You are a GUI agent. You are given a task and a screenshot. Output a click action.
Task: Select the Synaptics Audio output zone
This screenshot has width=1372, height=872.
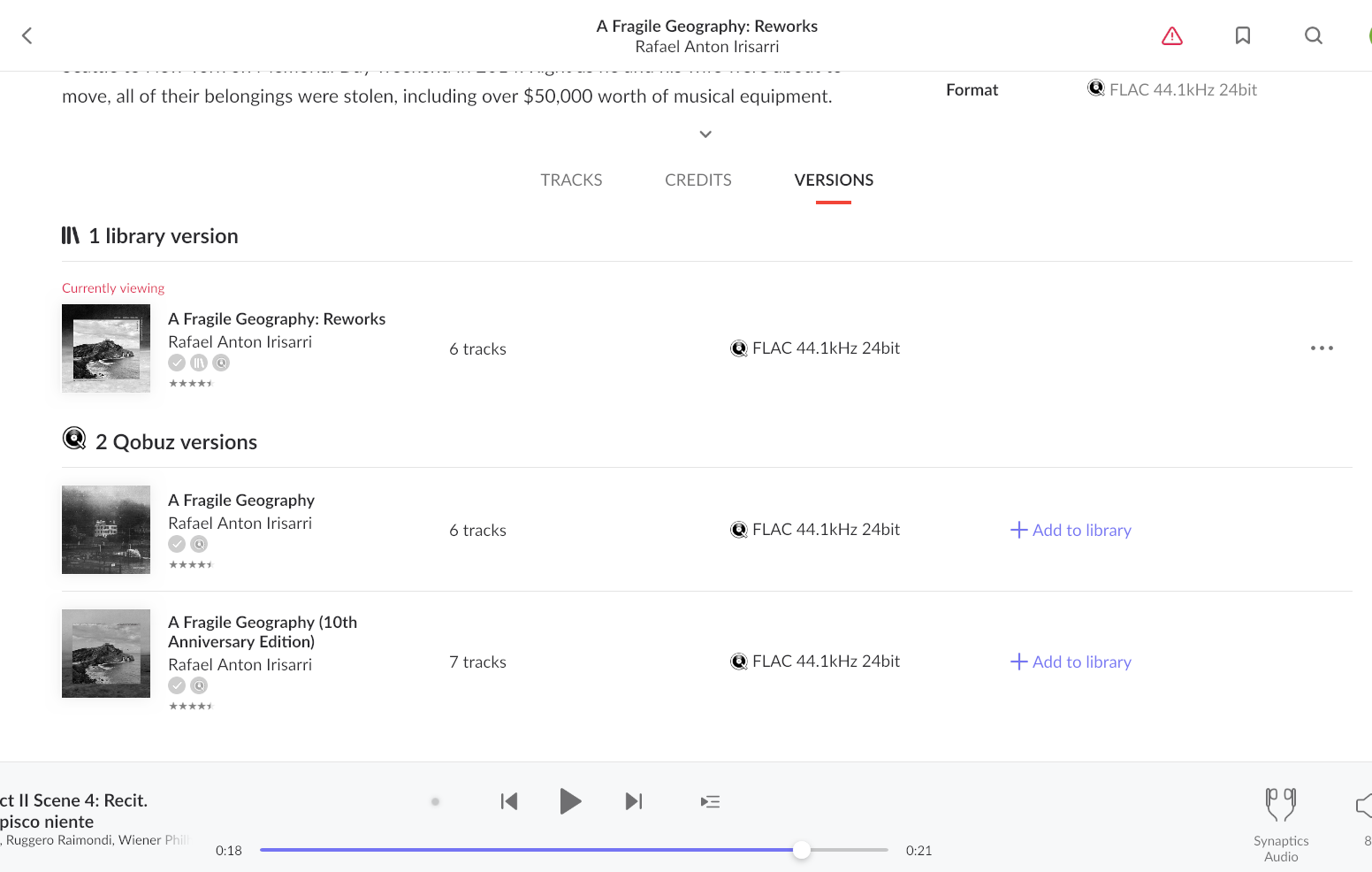click(x=1280, y=822)
